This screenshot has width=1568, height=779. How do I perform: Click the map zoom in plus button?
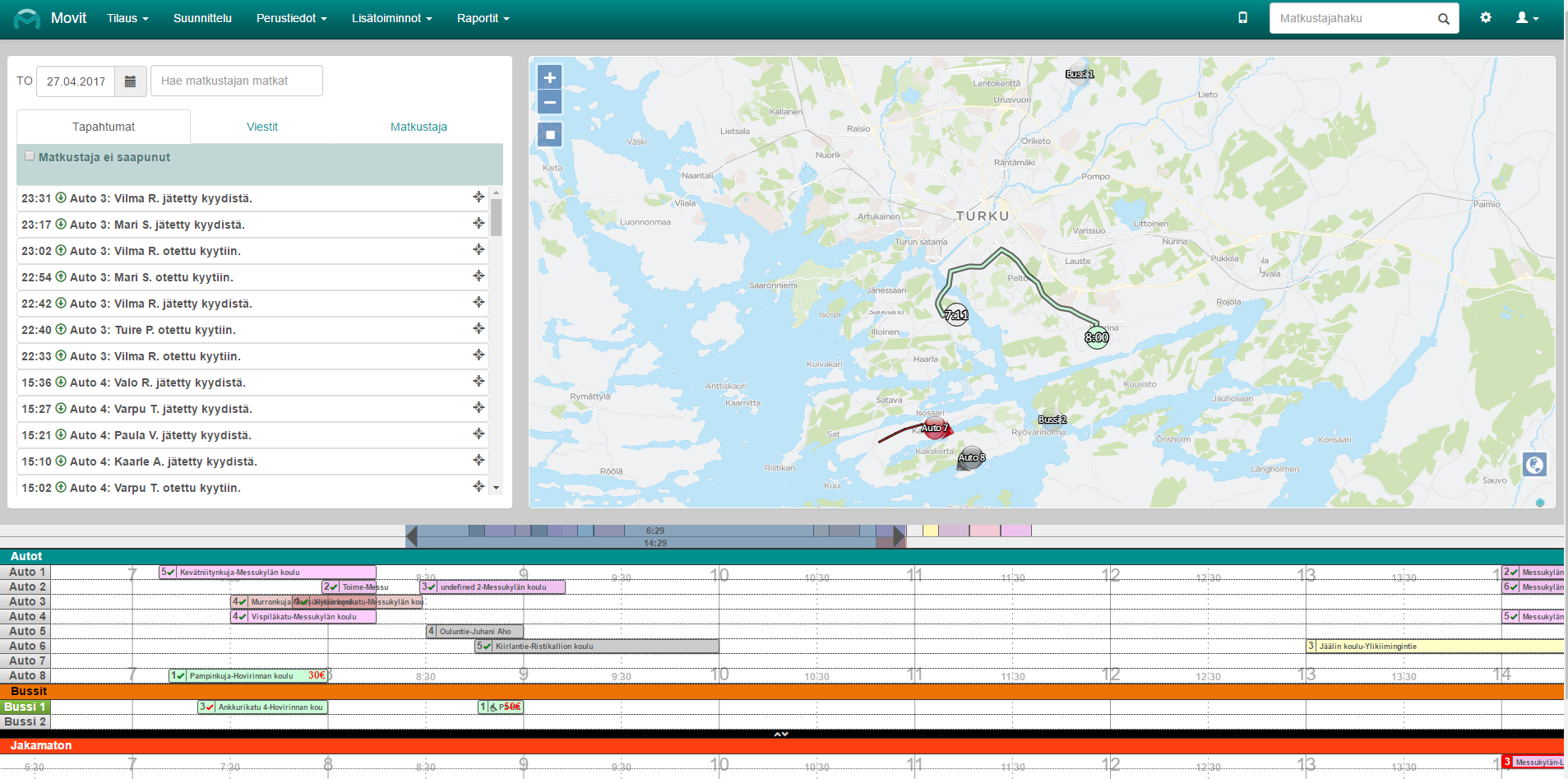pyautogui.click(x=549, y=78)
